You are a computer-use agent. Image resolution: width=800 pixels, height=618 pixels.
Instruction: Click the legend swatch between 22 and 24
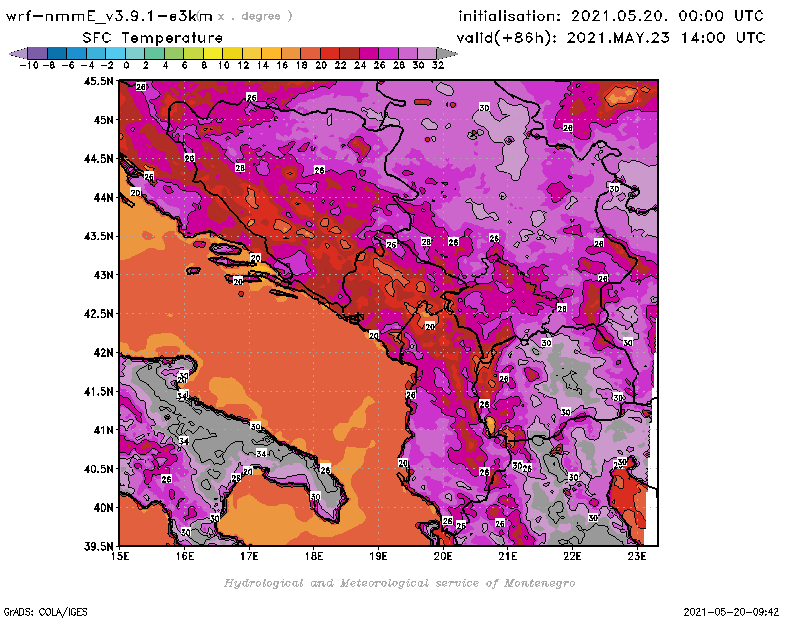[349, 53]
